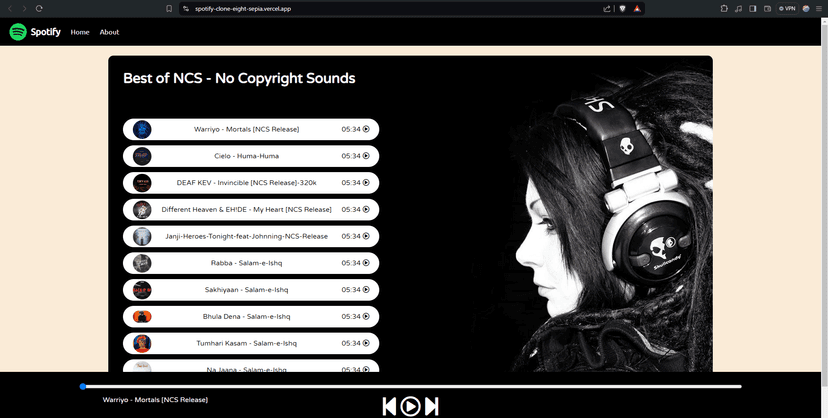Select the Tumhari Kasam - Salam-e-Ishq song title
This screenshot has height=418, width=828.
pyautogui.click(x=246, y=343)
